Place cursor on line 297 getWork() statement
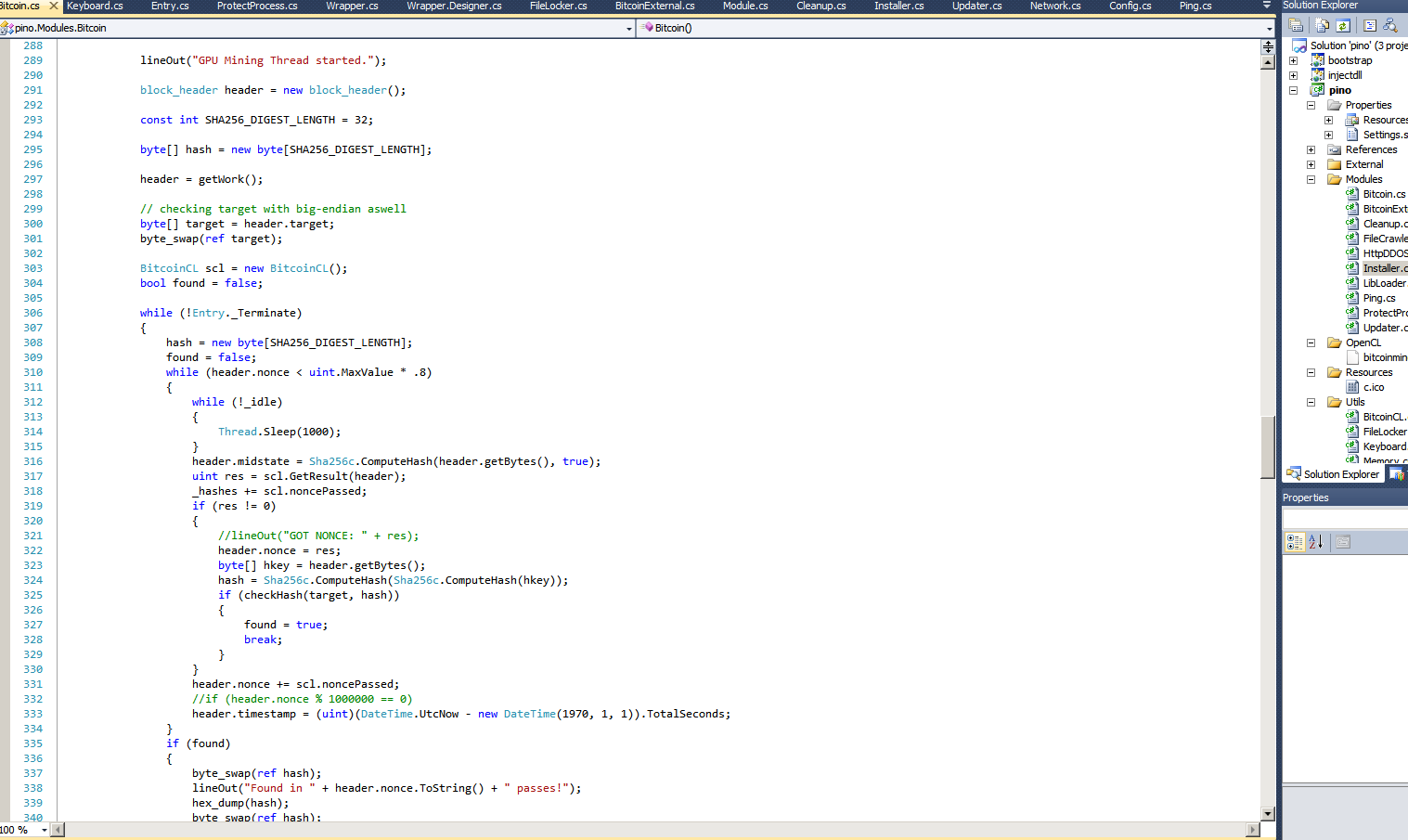Screen dimensions: 1408x840 (201, 179)
